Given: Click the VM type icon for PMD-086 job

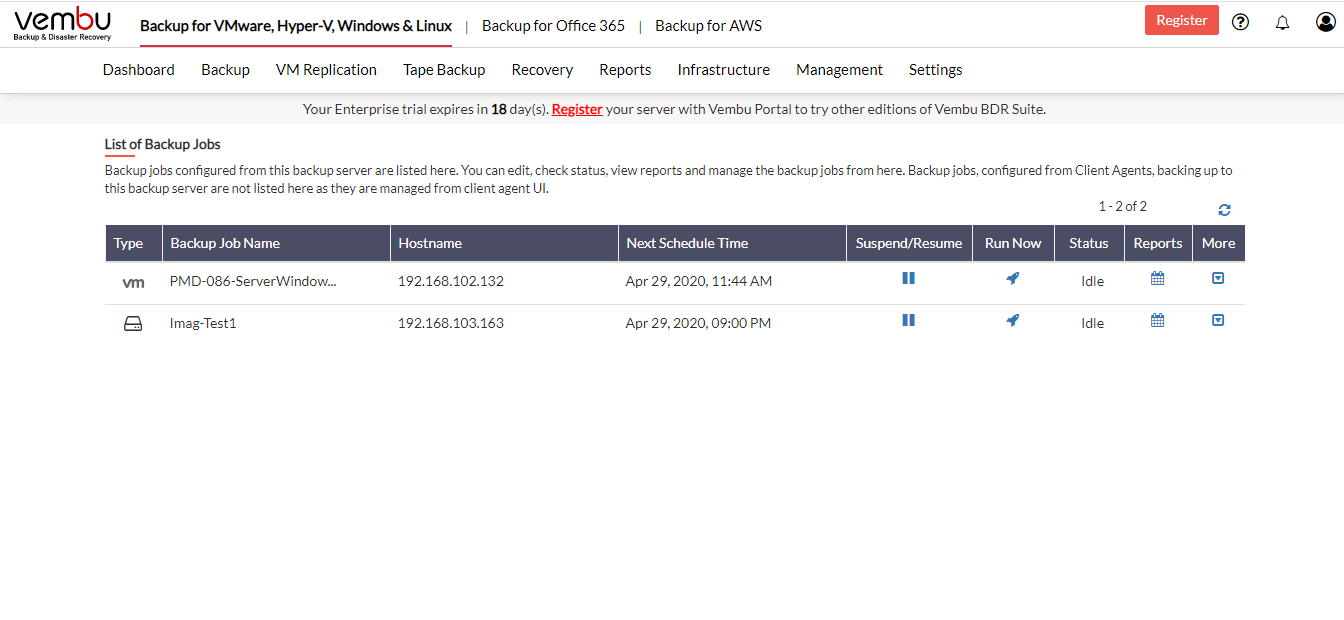Looking at the screenshot, I should point(133,283).
